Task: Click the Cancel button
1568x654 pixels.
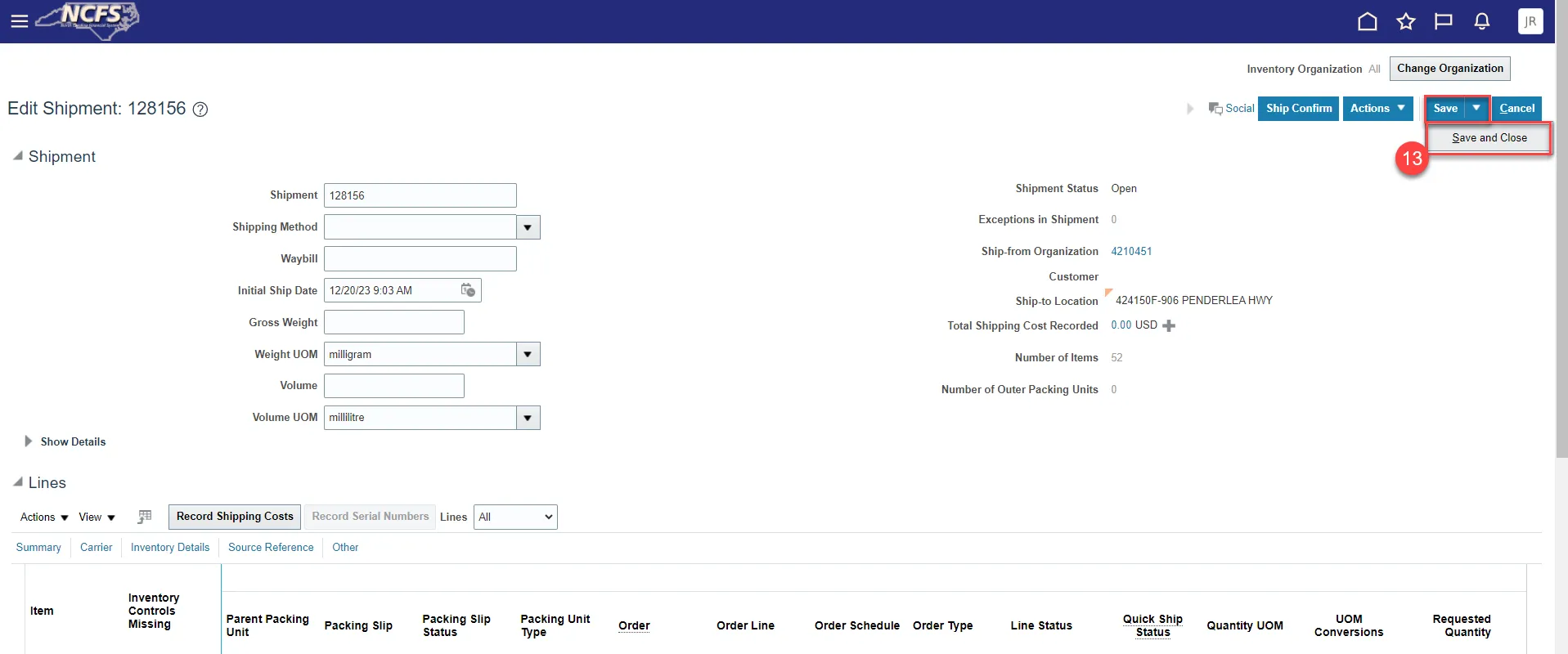Action: 1517,109
